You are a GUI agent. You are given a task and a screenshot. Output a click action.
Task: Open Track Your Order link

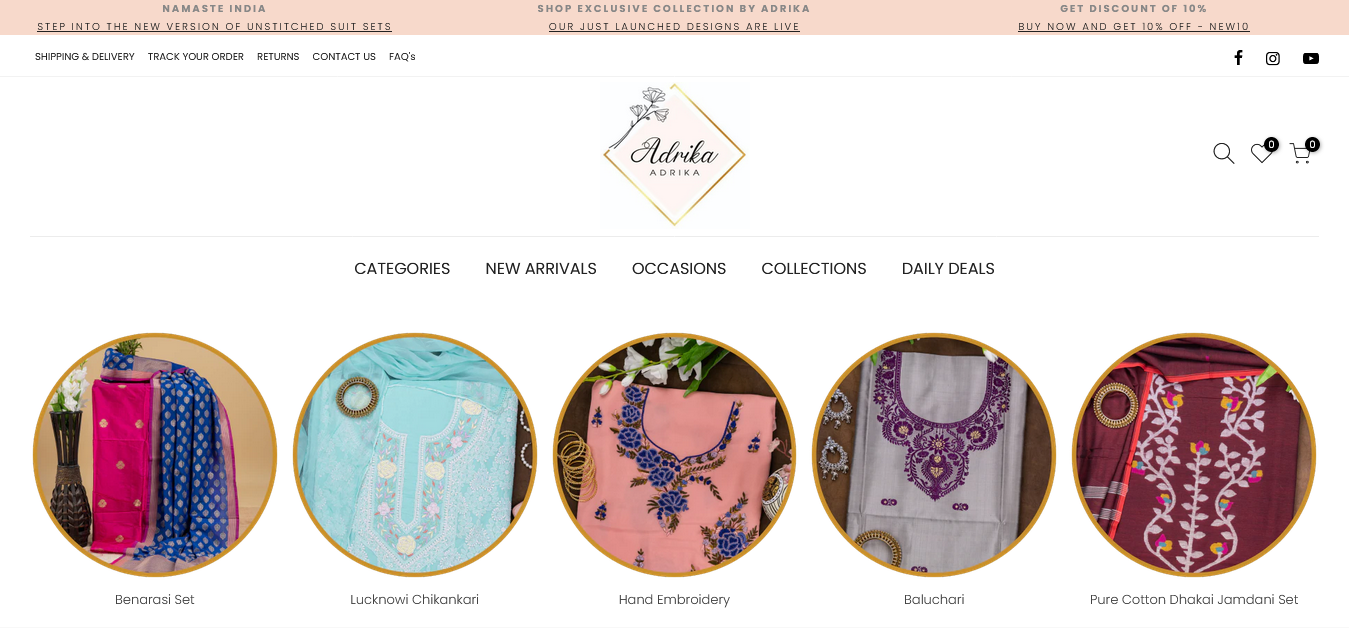[196, 57]
